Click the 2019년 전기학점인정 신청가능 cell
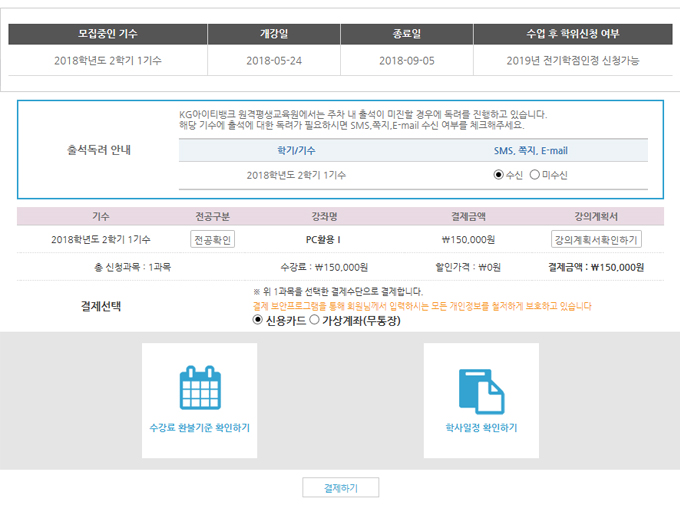This screenshot has width=680, height=505. 572,61
